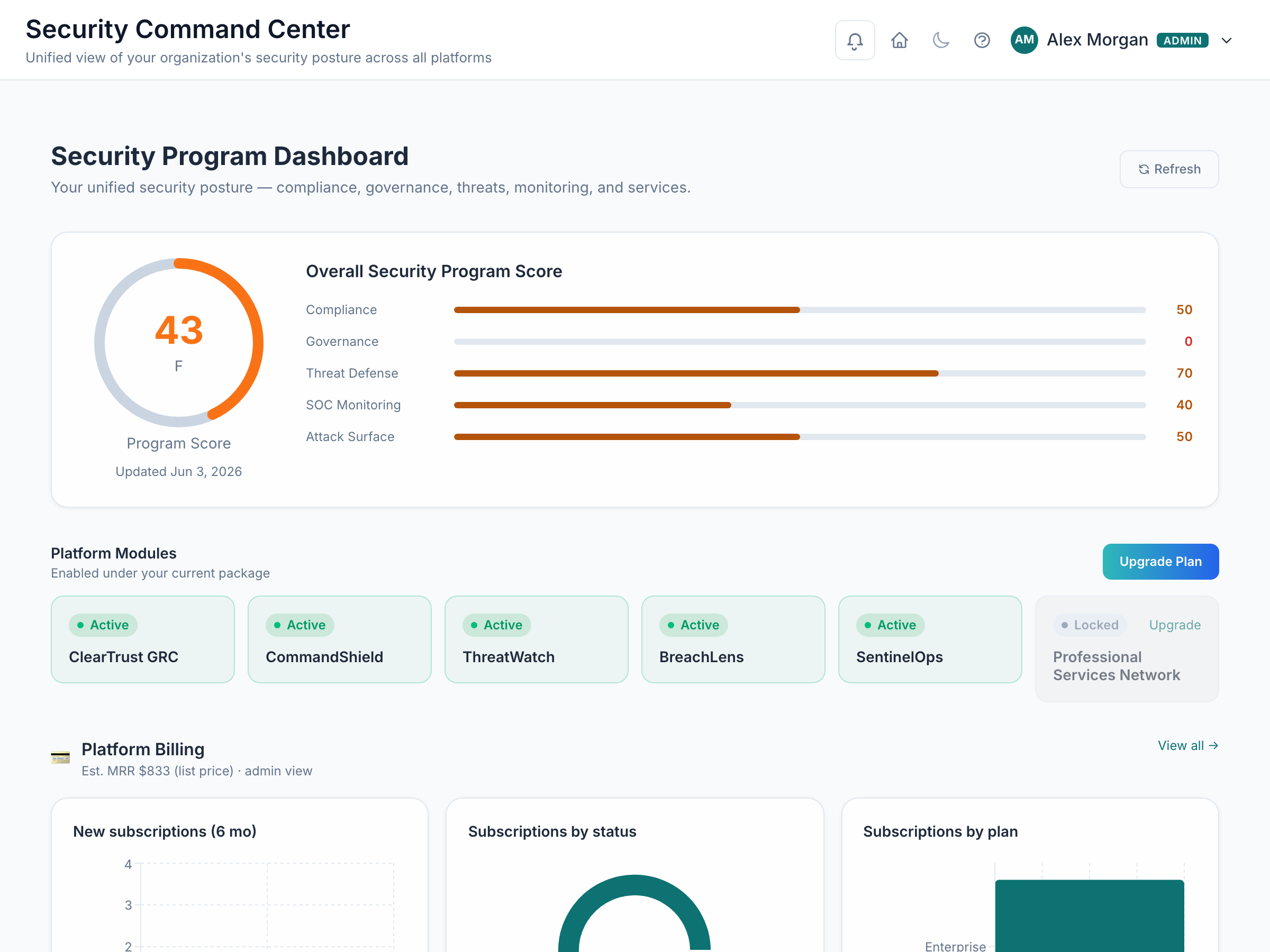Click the Enterprise bar in plan chart
The image size is (1270, 952).
[x=1089, y=916]
